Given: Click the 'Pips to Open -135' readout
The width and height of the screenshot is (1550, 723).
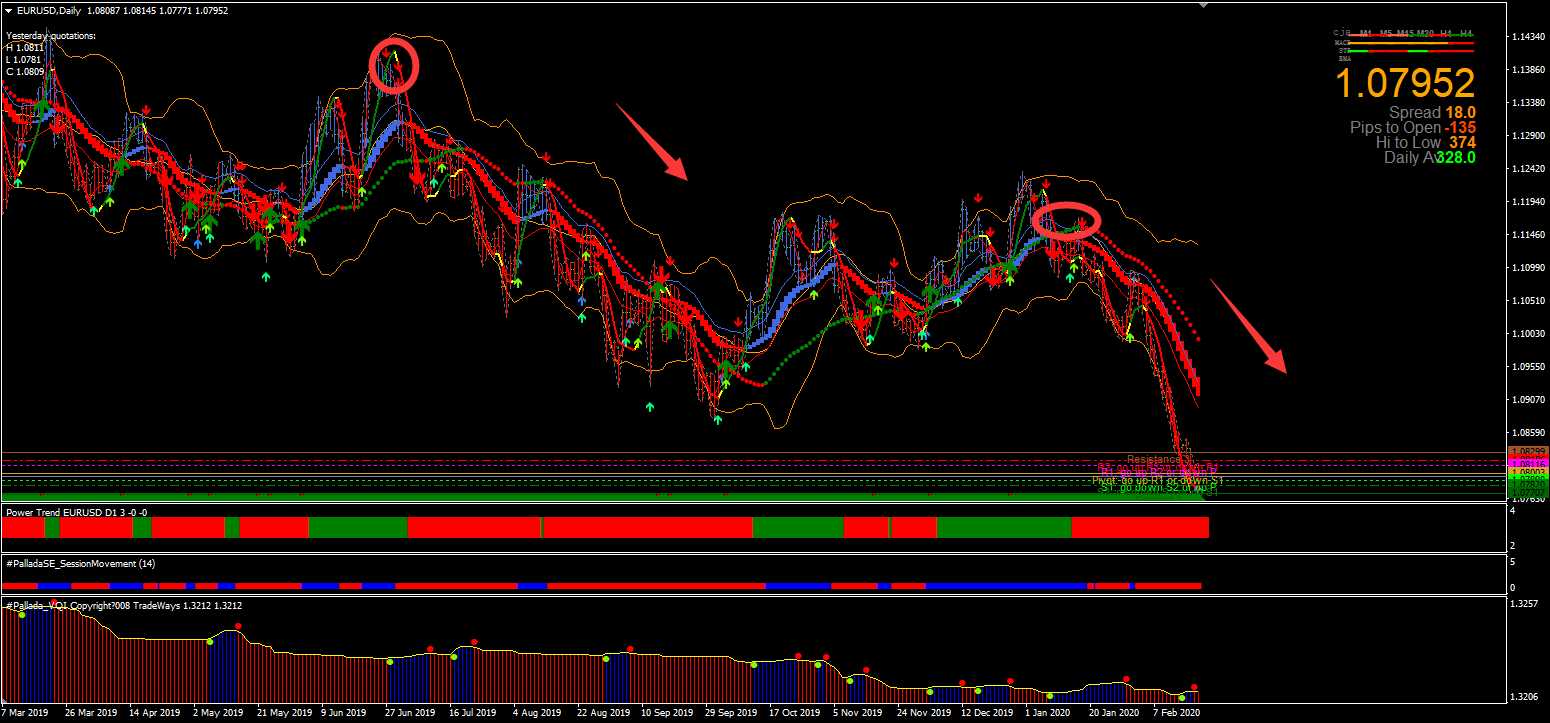Looking at the screenshot, I should (x=1413, y=128).
